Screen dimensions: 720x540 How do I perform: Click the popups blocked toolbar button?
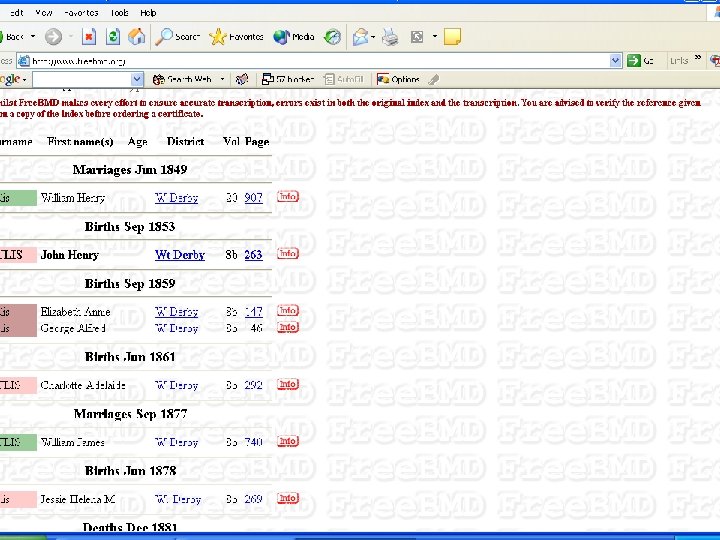288,79
